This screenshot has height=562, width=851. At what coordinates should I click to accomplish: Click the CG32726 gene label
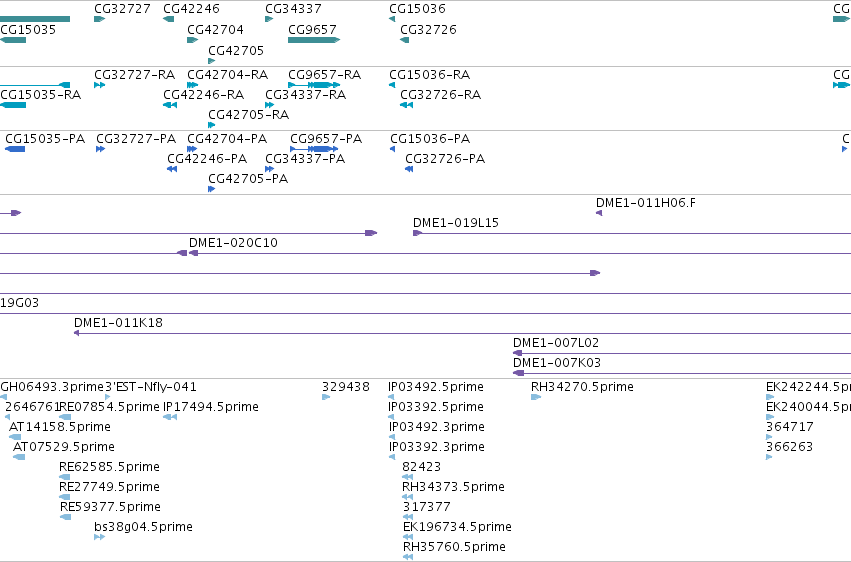coord(428,29)
